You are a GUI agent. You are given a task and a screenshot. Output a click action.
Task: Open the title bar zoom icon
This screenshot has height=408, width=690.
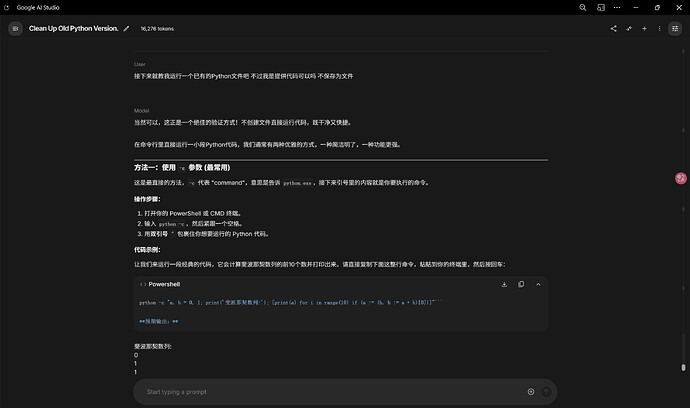[x=583, y=7]
